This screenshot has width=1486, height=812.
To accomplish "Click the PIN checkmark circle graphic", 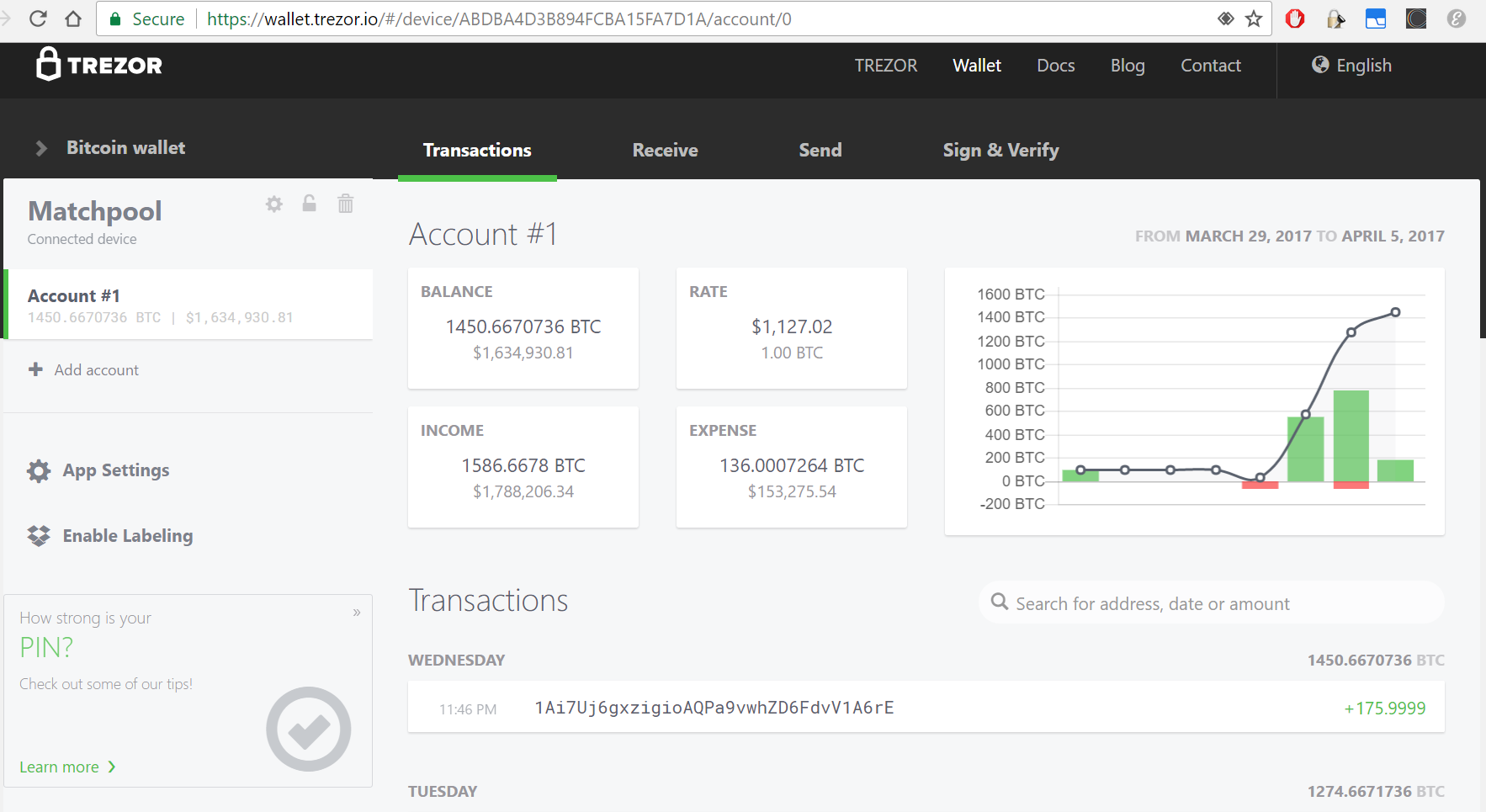I will coord(309,730).
